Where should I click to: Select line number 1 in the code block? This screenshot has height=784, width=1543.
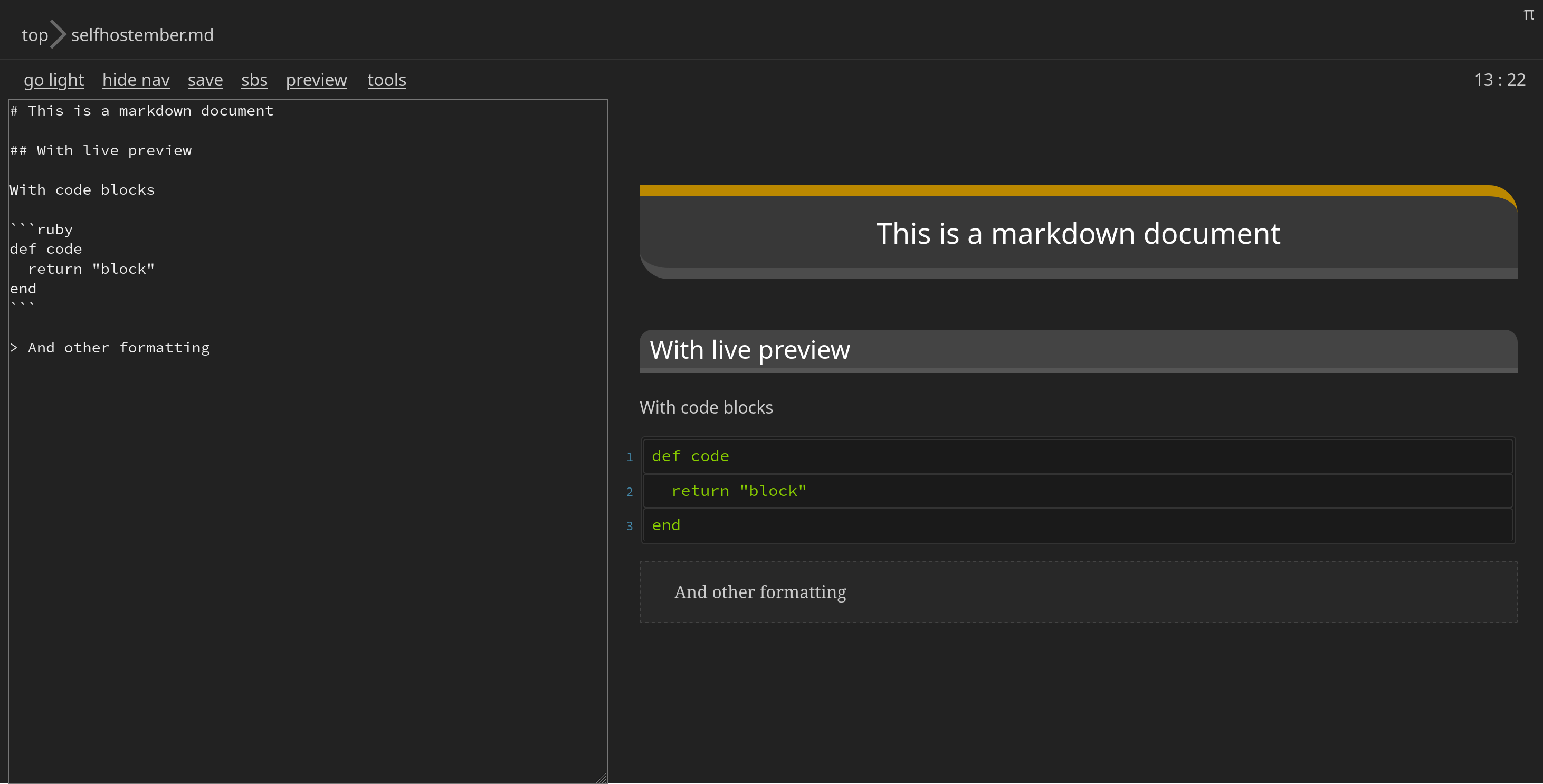[630, 456]
